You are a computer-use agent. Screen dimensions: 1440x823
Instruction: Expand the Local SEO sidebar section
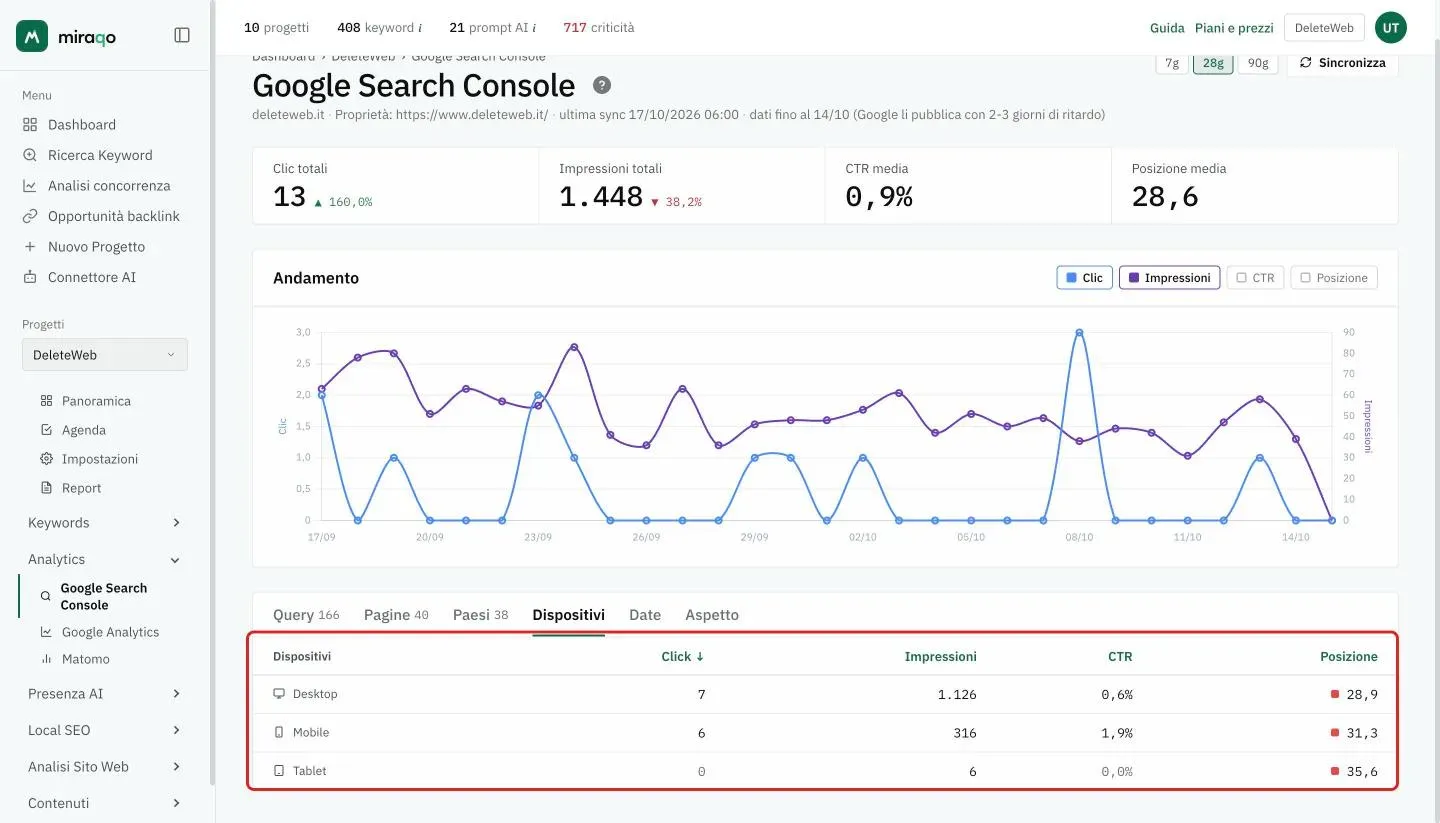point(104,730)
